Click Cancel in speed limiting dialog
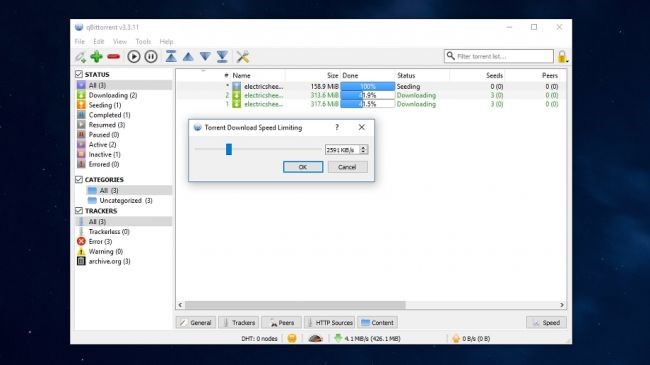The image size is (650, 365). [x=347, y=167]
